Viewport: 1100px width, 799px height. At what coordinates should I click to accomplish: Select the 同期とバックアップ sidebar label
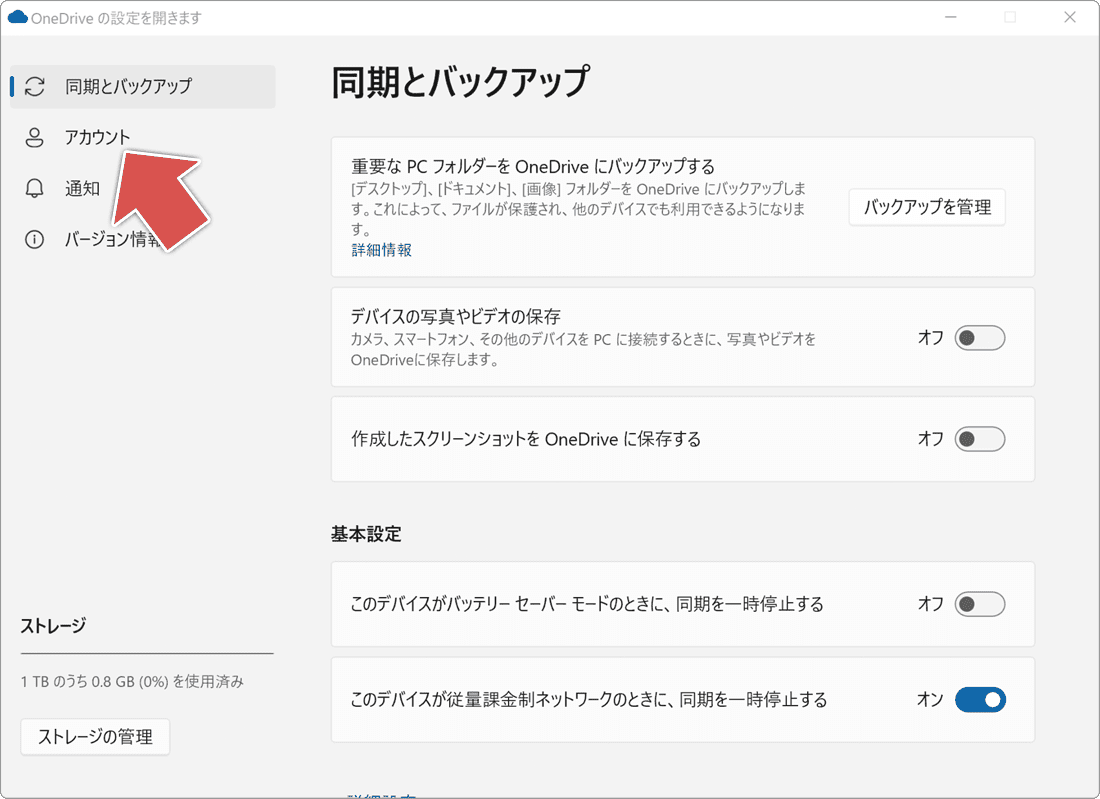click(x=128, y=87)
